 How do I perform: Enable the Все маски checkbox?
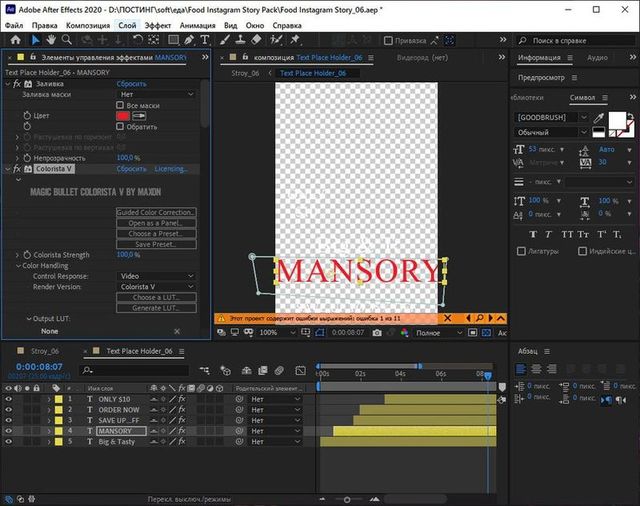click(x=121, y=105)
